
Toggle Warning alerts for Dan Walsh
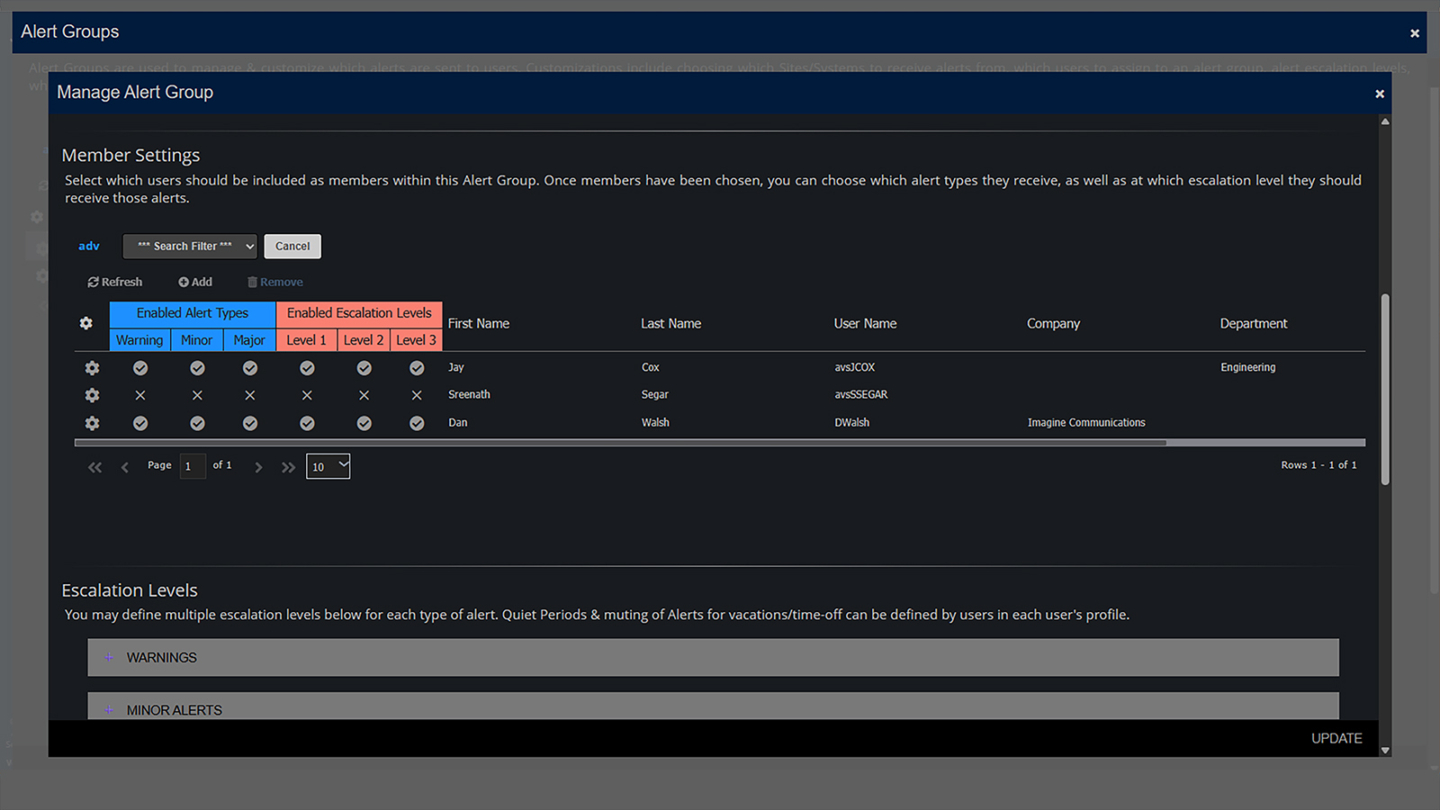point(140,423)
